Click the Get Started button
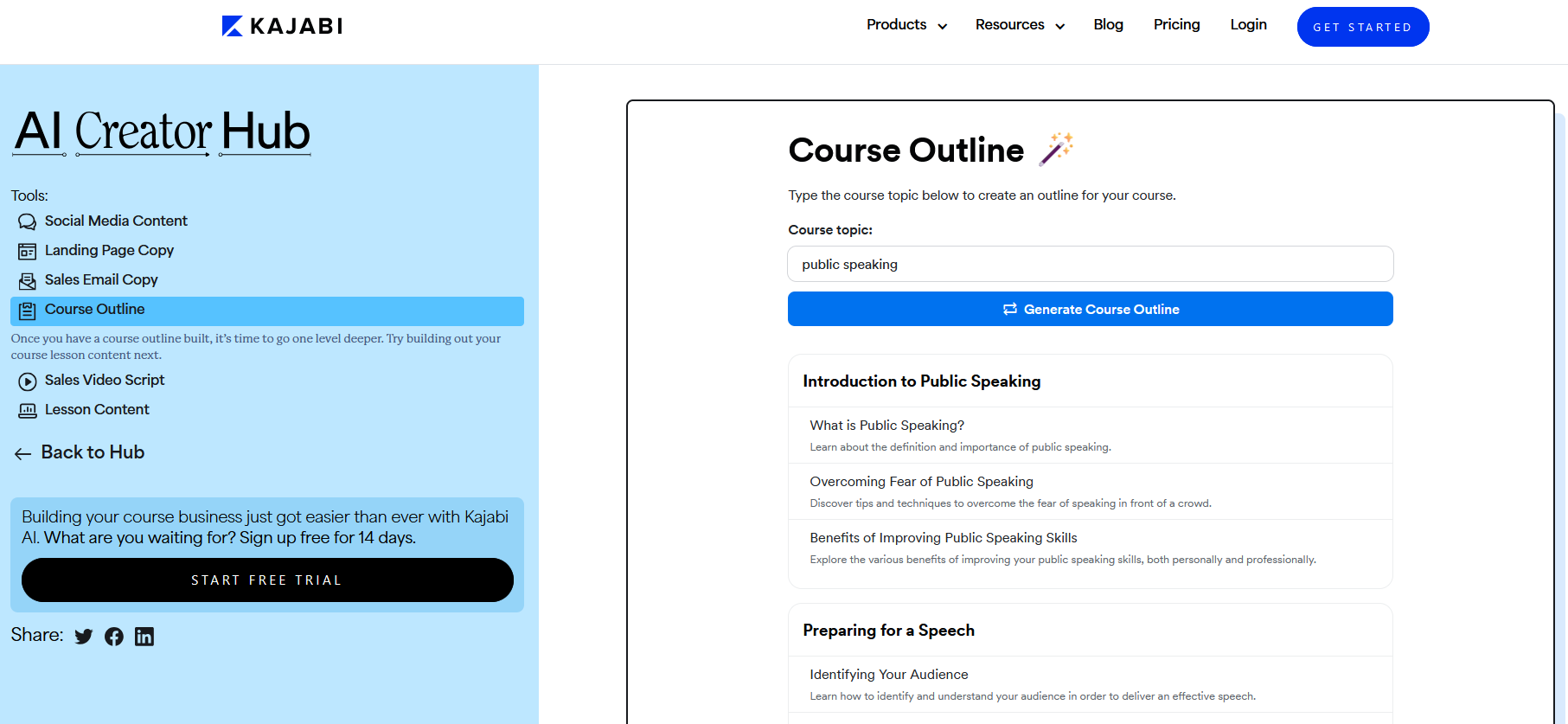This screenshot has width=1568, height=724. [1362, 27]
